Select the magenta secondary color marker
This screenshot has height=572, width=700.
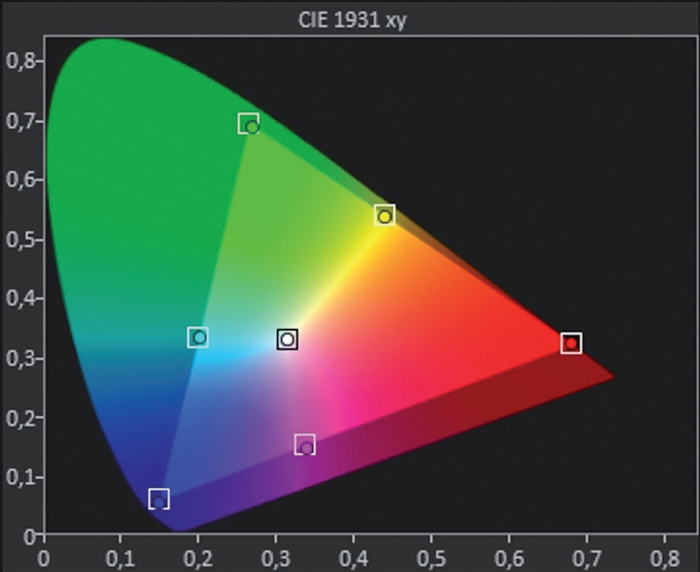(x=305, y=445)
